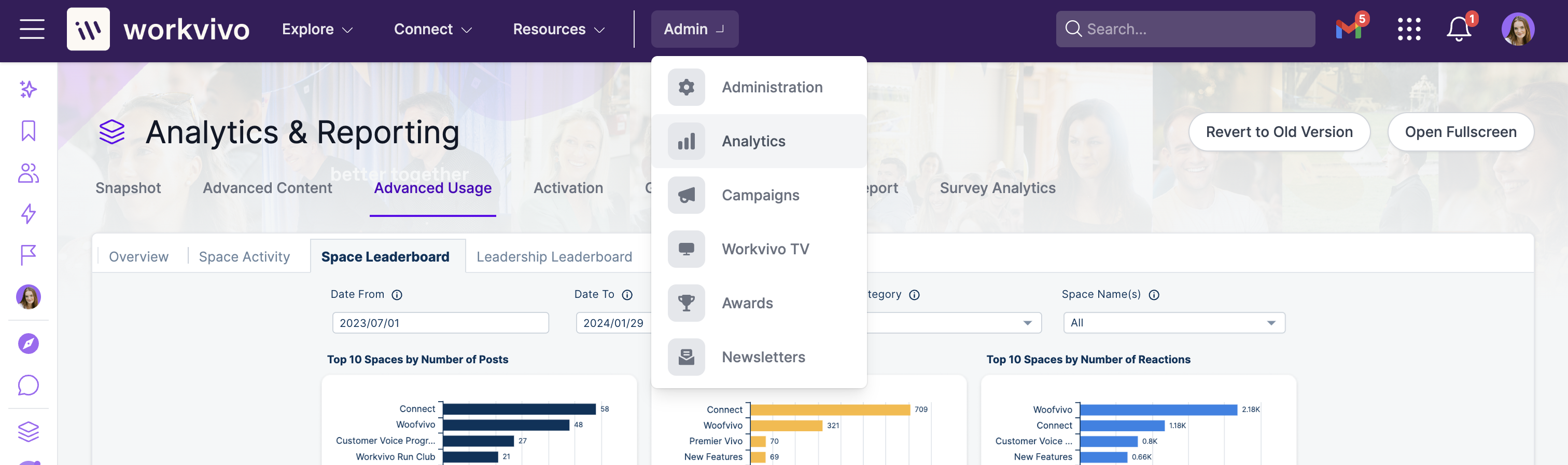Expand the Explore menu
The height and width of the screenshot is (465, 1568).
[317, 29]
